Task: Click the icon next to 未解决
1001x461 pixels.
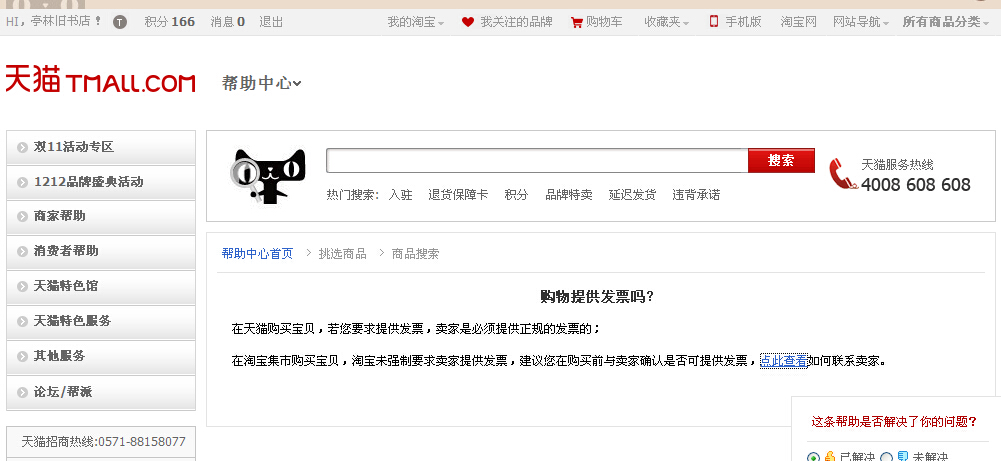Action: coord(903,457)
